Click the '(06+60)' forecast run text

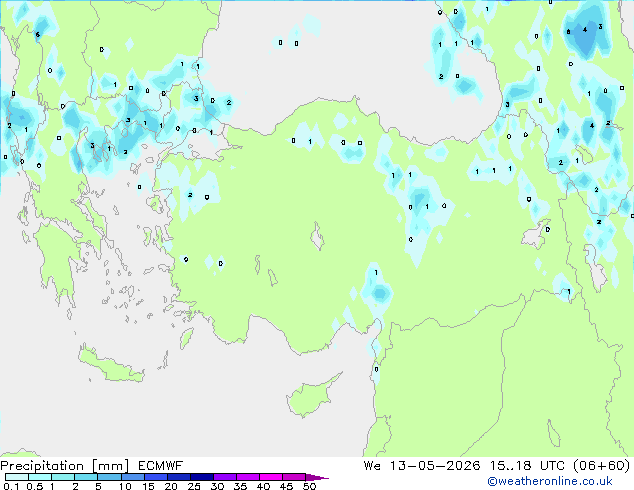(x=602, y=466)
